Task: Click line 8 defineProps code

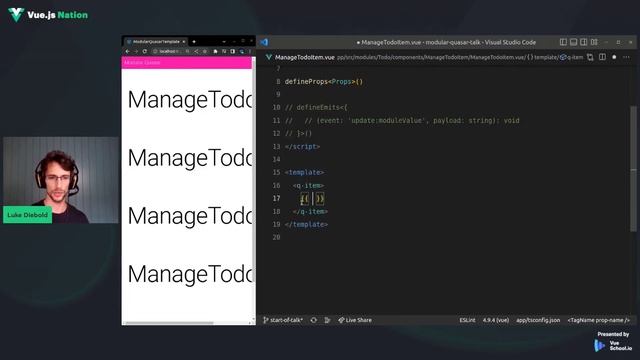Action: tap(323, 82)
